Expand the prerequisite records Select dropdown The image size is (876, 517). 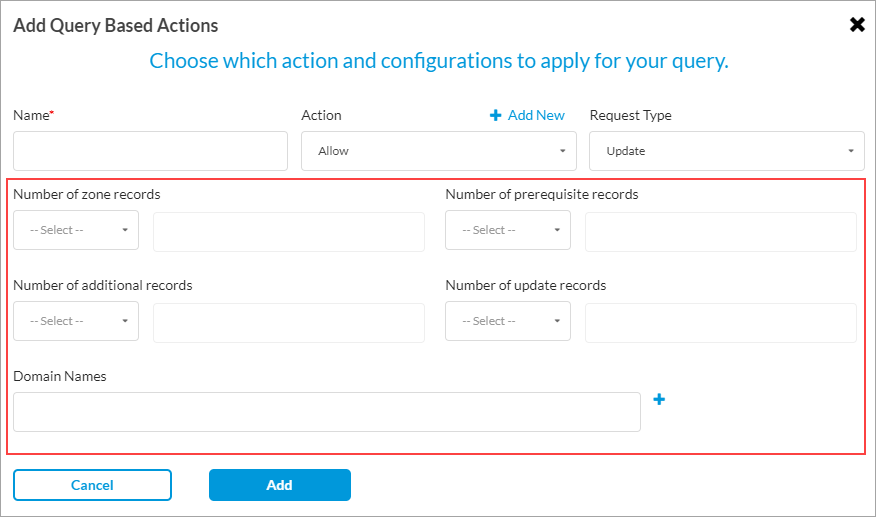[508, 230]
